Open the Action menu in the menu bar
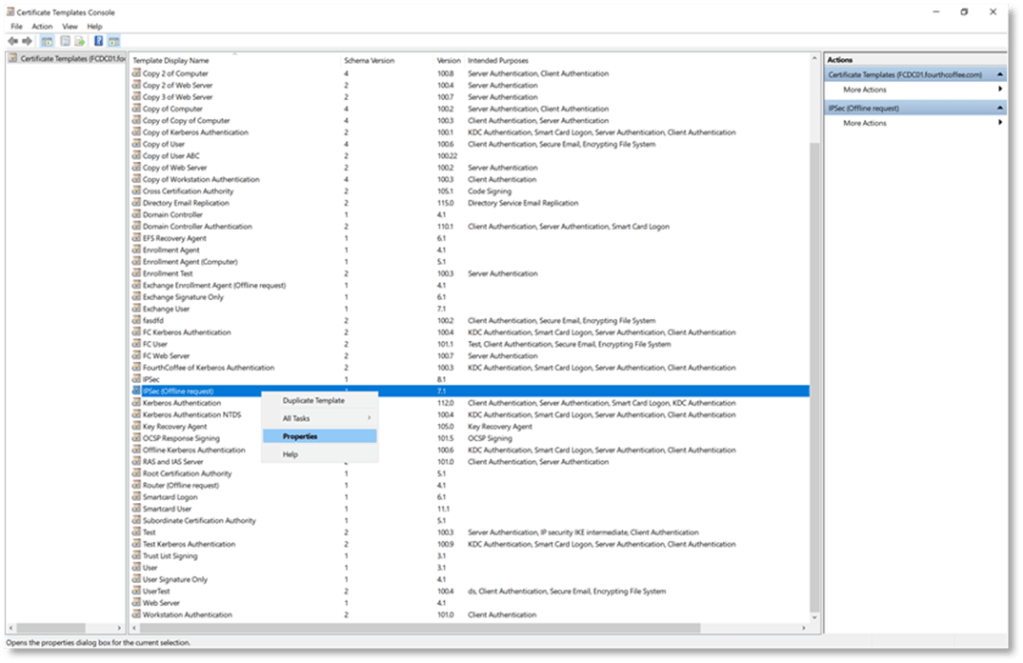The image size is (1023, 663). coord(42,26)
